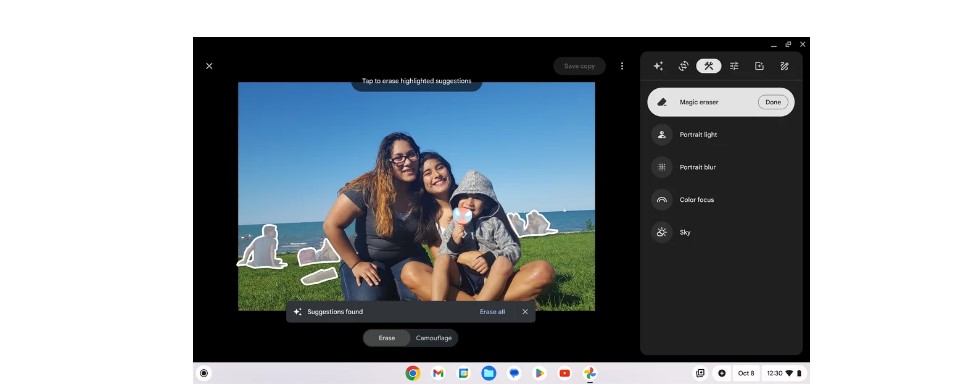Open Google Calendar from the shelf
This screenshot has height=392, width=960.
pyautogui.click(x=463, y=373)
